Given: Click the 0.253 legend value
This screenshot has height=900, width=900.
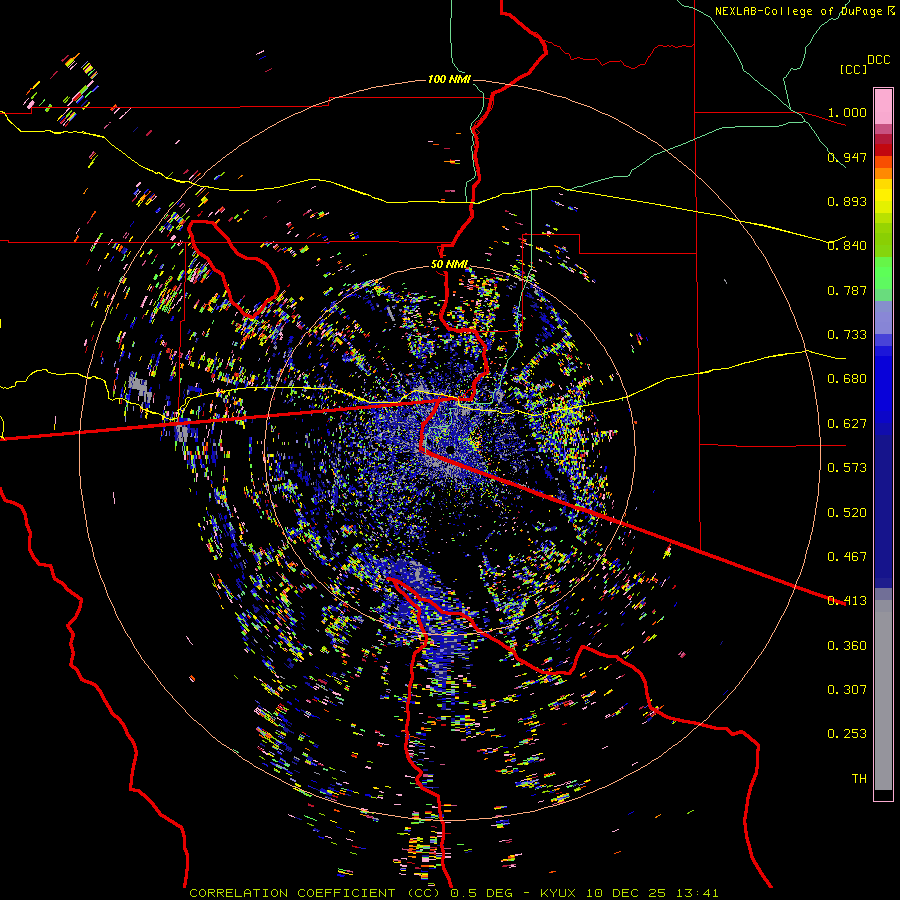Looking at the screenshot, I should pyautogui.click(x=847, y=734).
